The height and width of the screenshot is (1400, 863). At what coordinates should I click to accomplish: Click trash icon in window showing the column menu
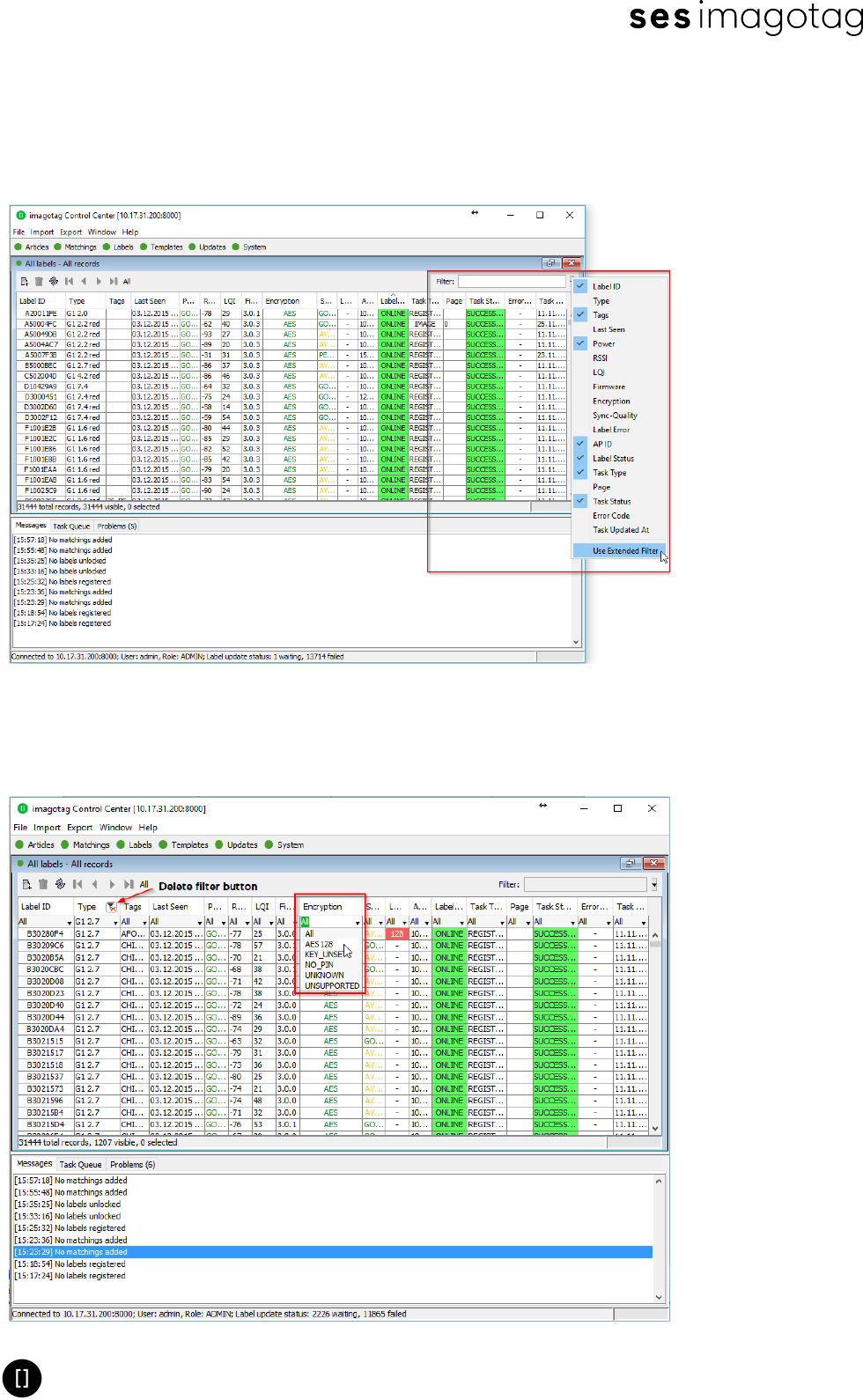pos(39,282)
